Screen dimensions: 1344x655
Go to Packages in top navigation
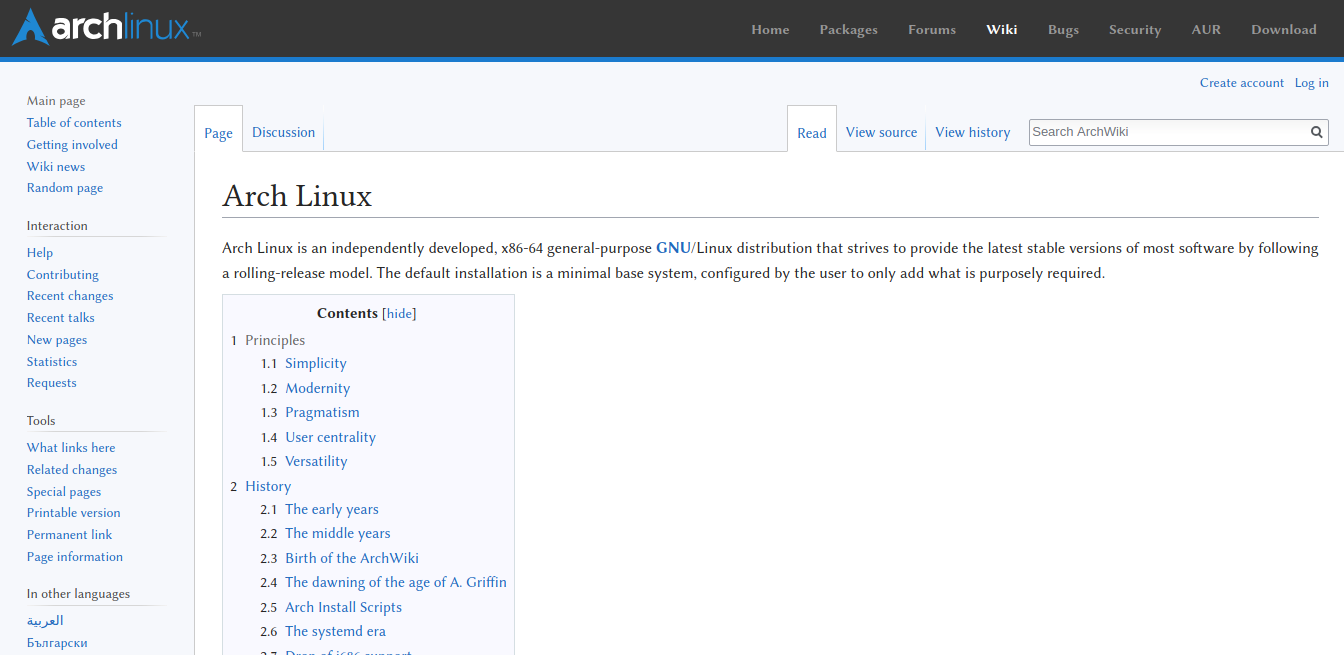coord(848,29)
